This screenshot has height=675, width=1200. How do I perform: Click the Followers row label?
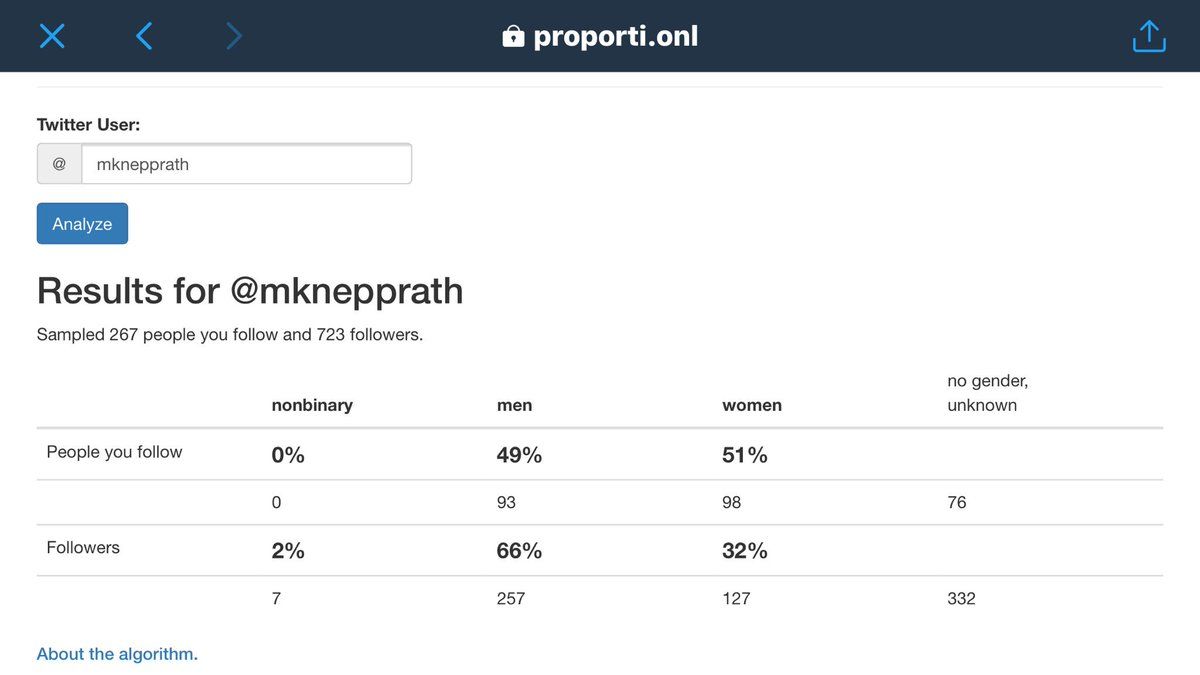[83, 548]
